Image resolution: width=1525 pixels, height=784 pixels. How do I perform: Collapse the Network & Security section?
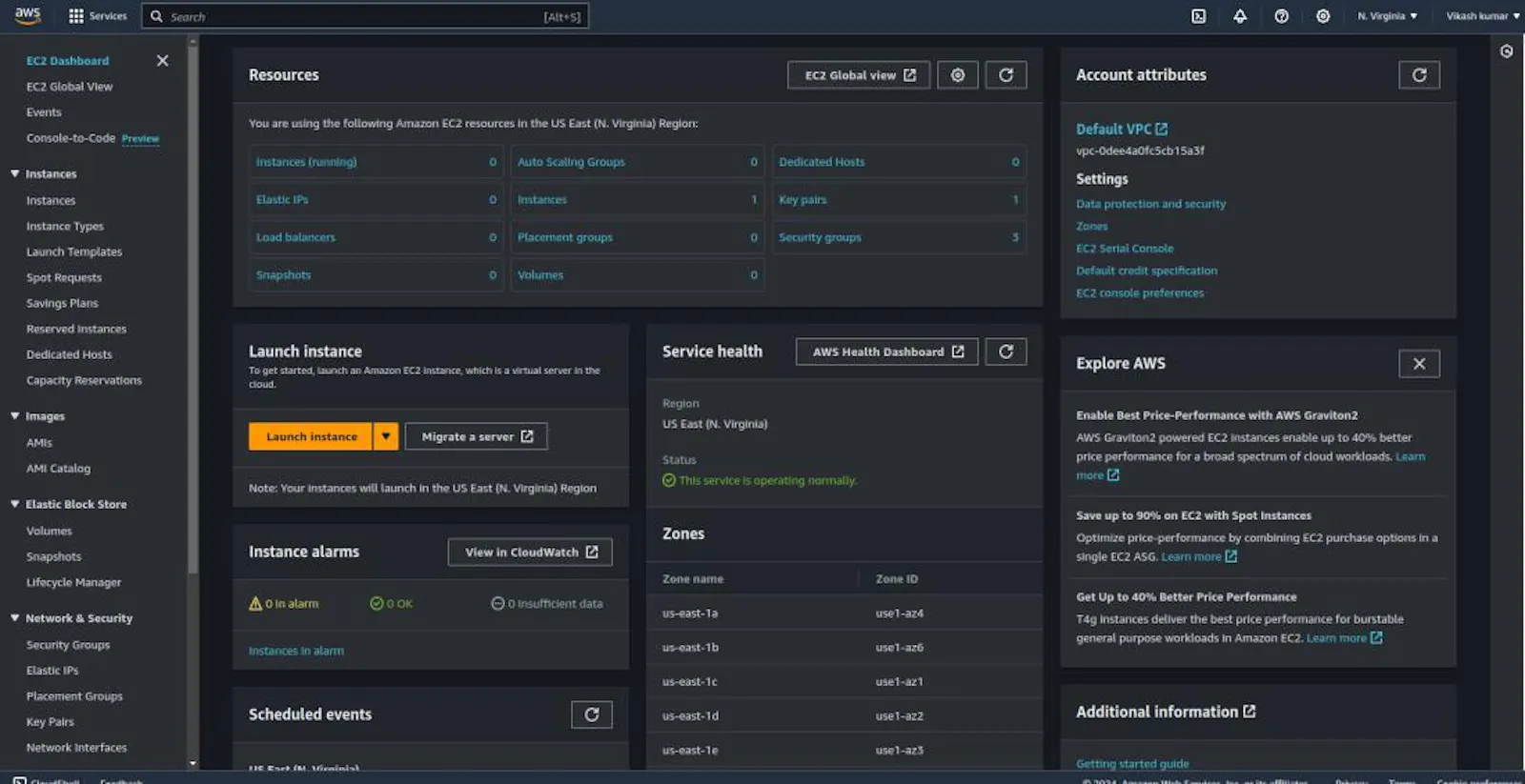[15, 618]
